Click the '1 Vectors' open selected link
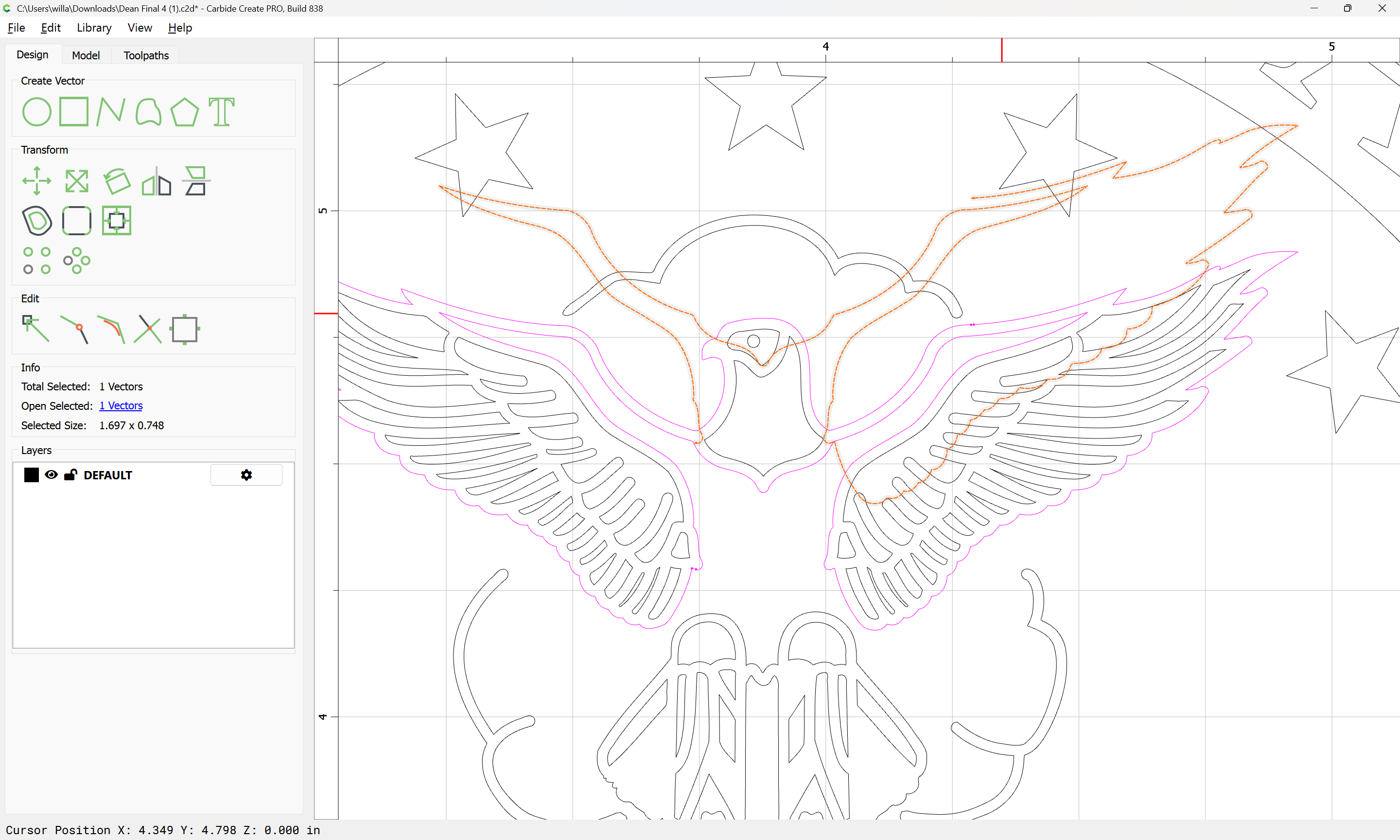The width and height of the screenshot is (1400, 840). (121, 406)
